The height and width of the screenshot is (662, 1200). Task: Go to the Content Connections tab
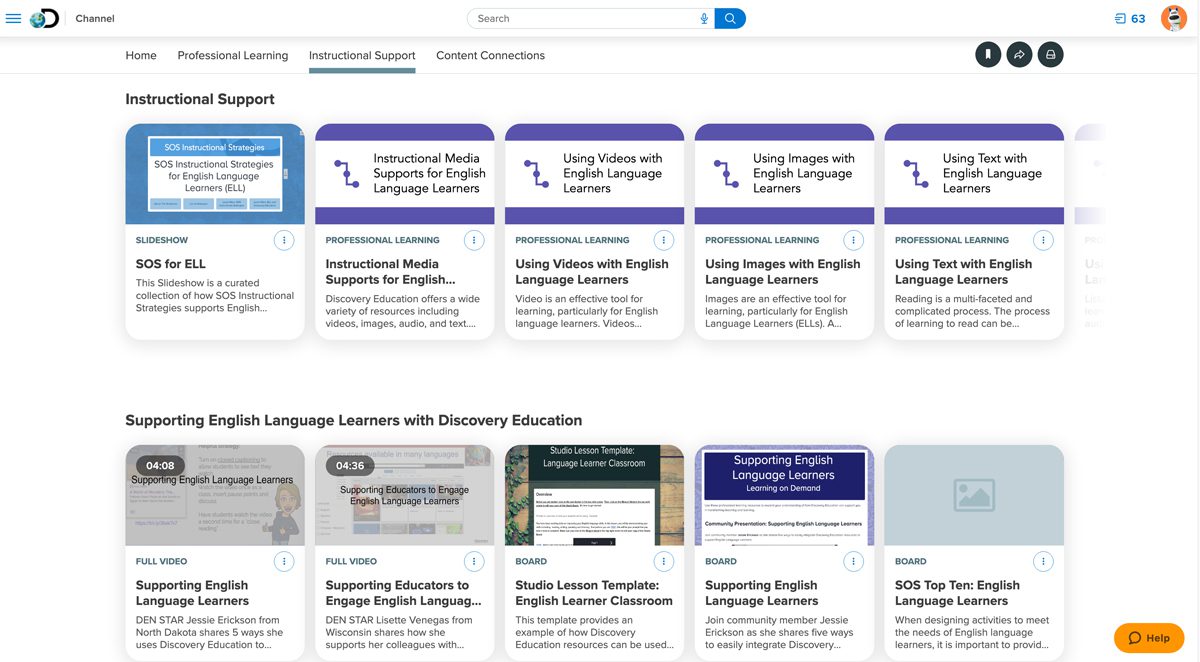pos(490,55)
